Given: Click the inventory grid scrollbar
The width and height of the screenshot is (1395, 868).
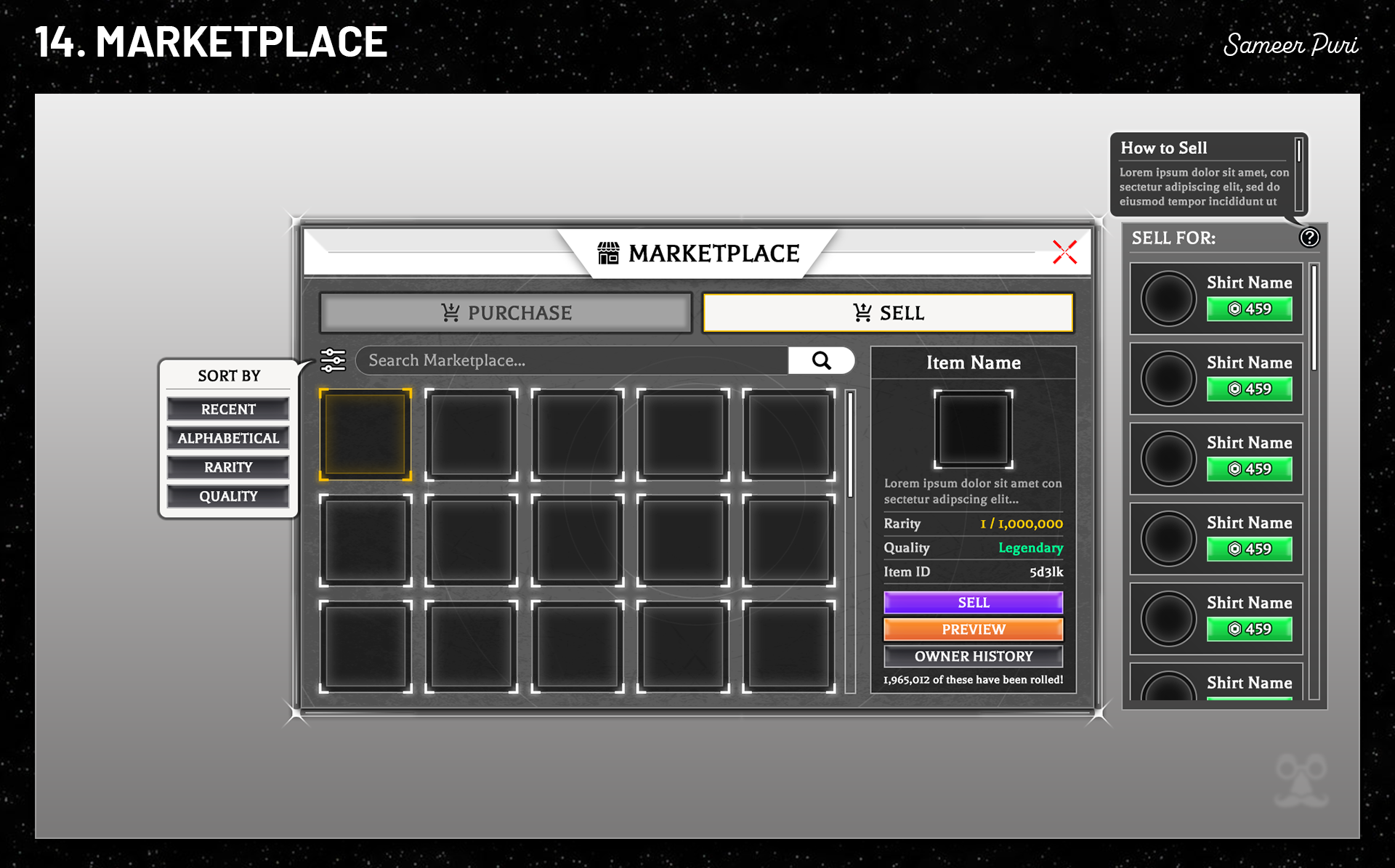Looking at the screenshot, I should [850, 445].
